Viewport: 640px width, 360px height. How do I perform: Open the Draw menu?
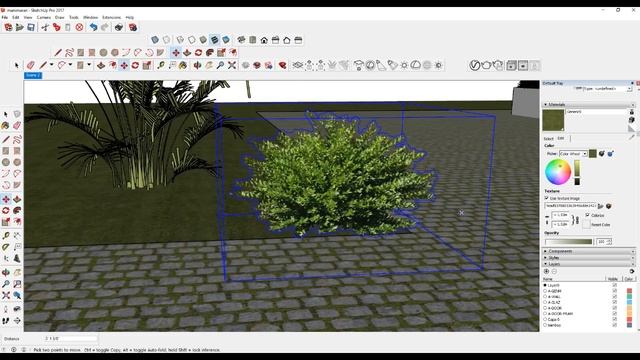[60, 18]
